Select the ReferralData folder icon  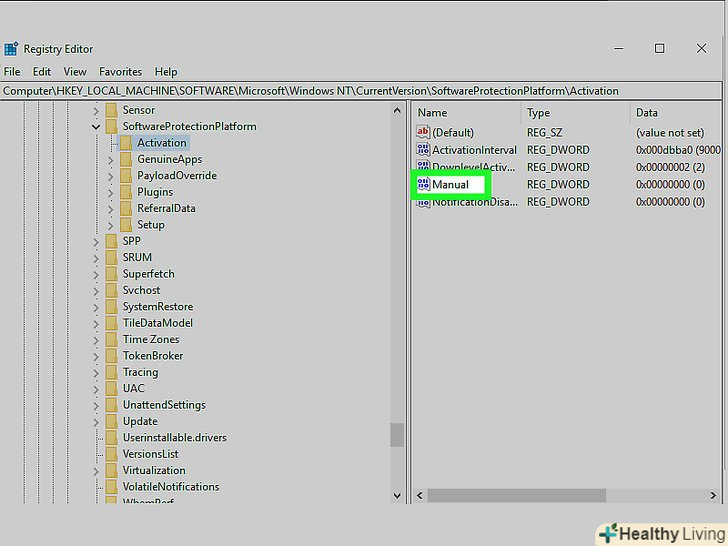click(126, 208)
